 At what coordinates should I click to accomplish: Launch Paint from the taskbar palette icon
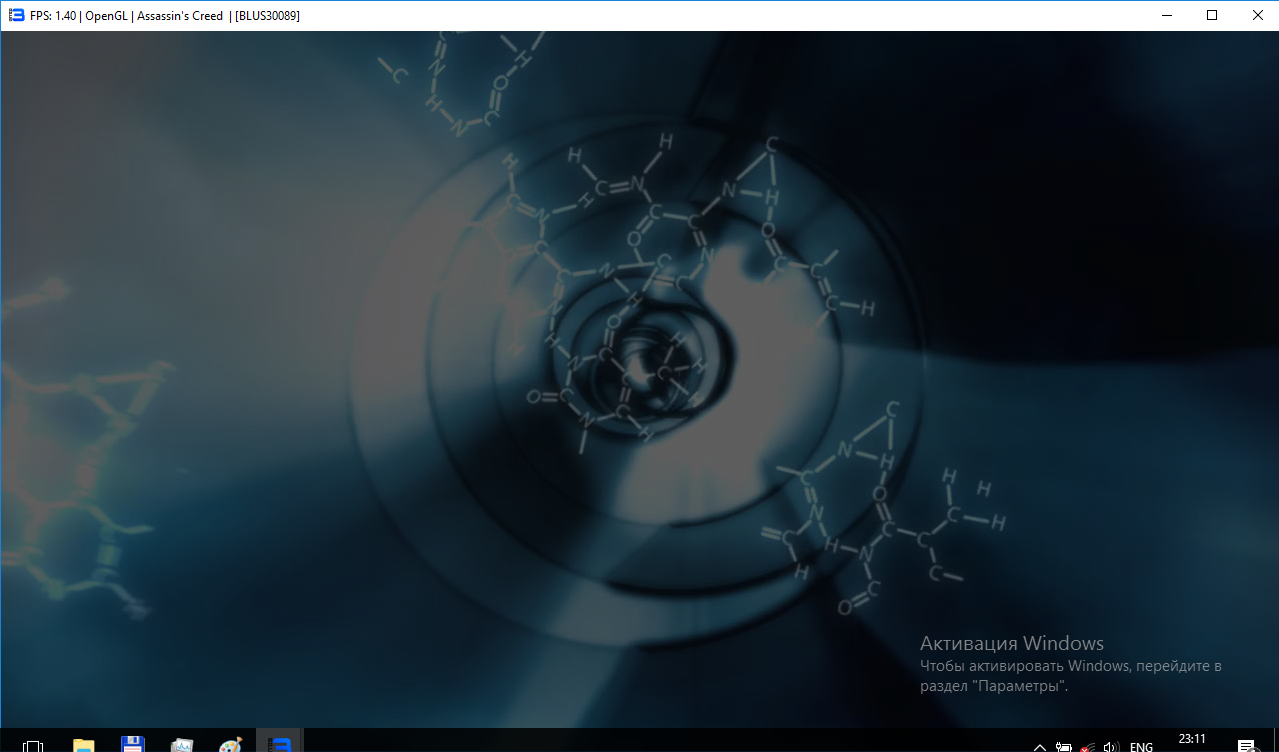(231, 744)
